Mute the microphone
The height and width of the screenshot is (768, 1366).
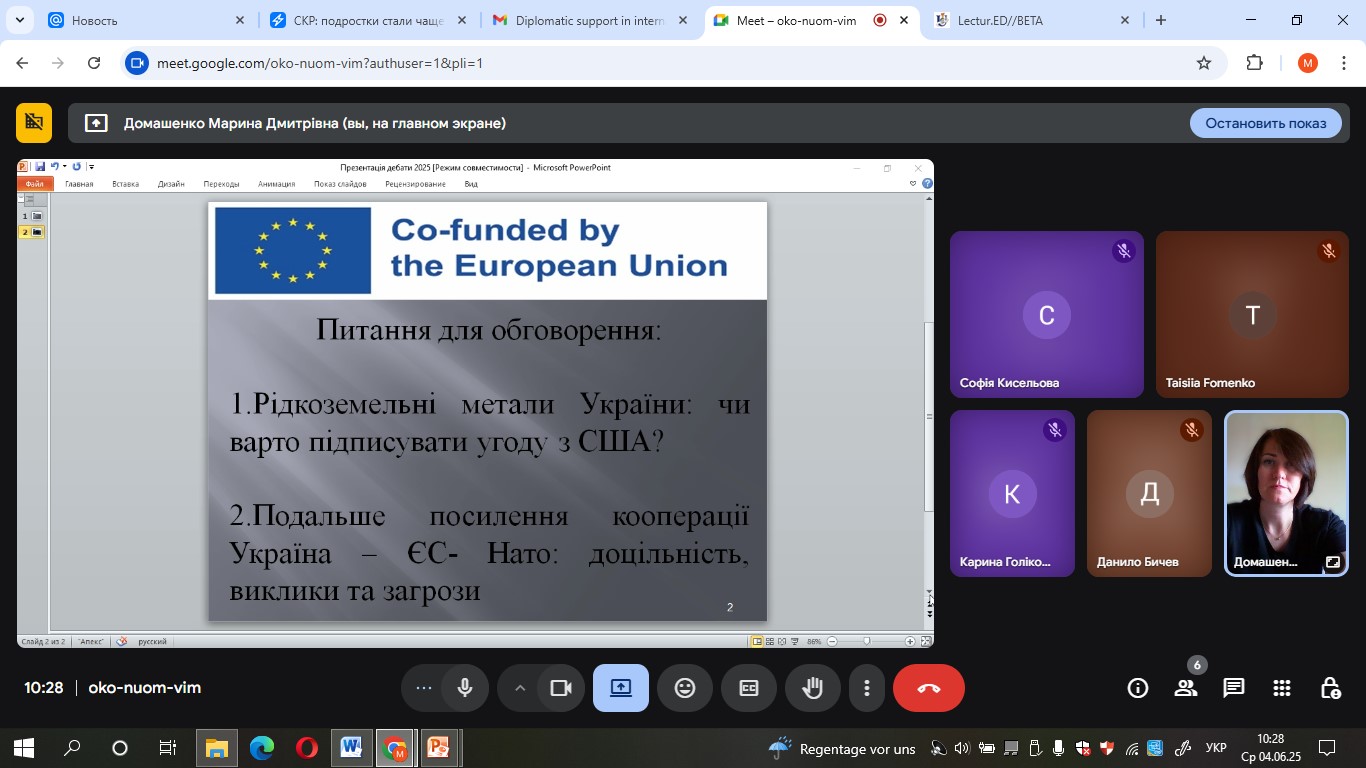[x=465, y=688]
